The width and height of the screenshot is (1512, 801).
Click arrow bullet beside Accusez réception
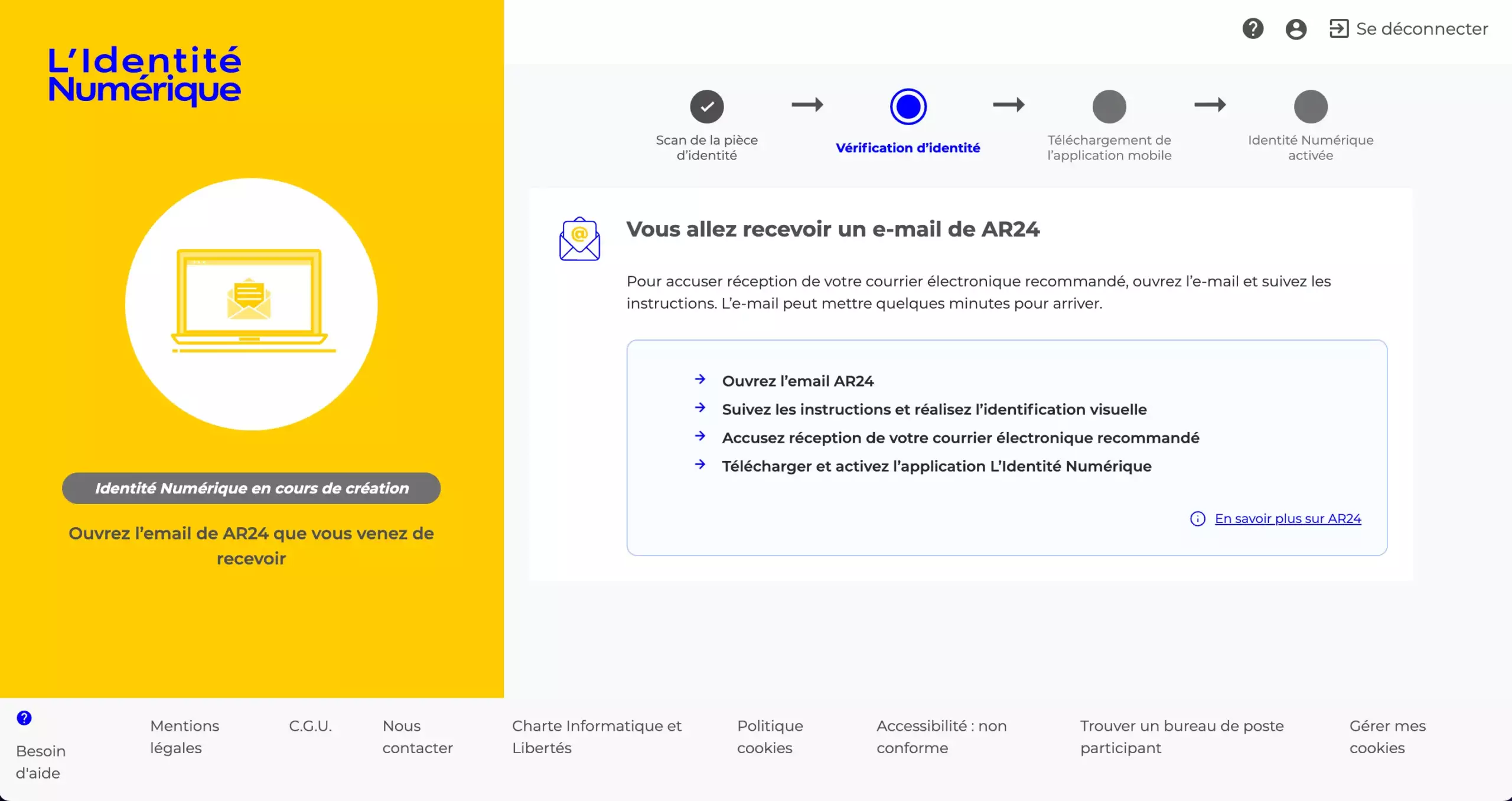point(700,436)
